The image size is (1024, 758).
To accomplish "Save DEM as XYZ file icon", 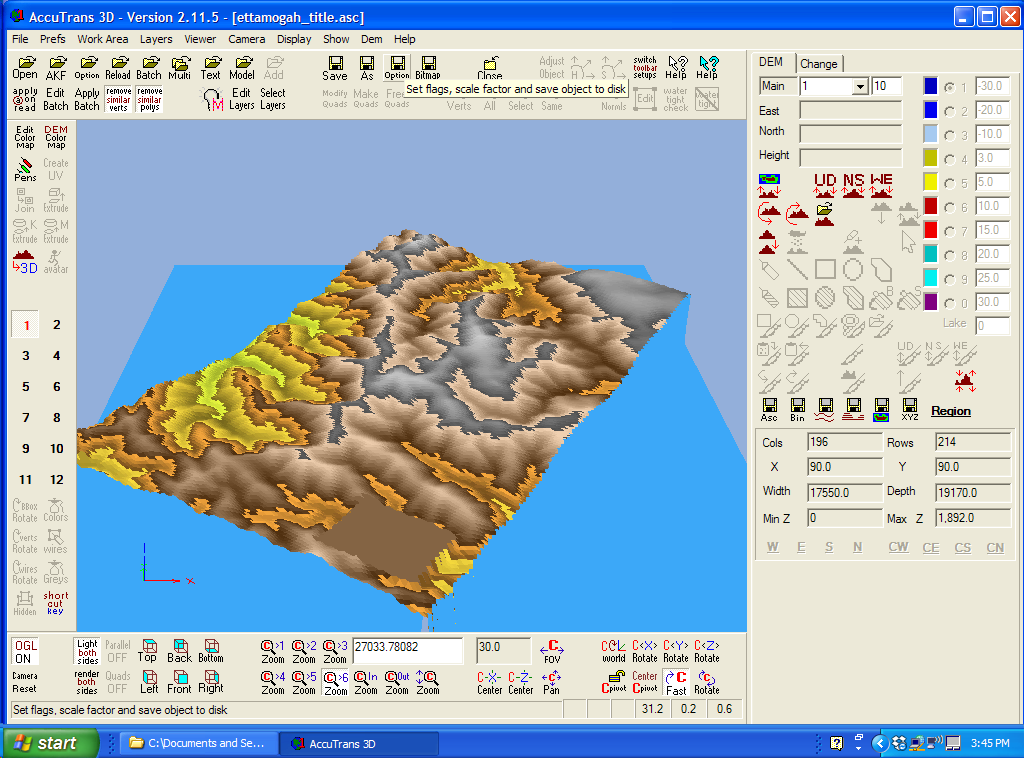I will tap(910, 409).
